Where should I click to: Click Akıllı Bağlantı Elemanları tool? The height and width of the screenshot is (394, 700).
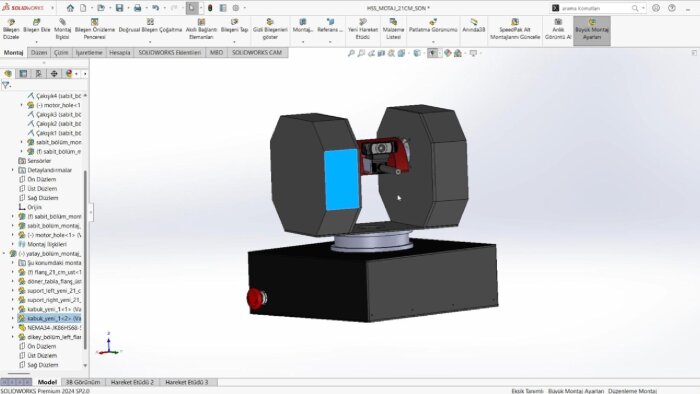tap(201, 29)
